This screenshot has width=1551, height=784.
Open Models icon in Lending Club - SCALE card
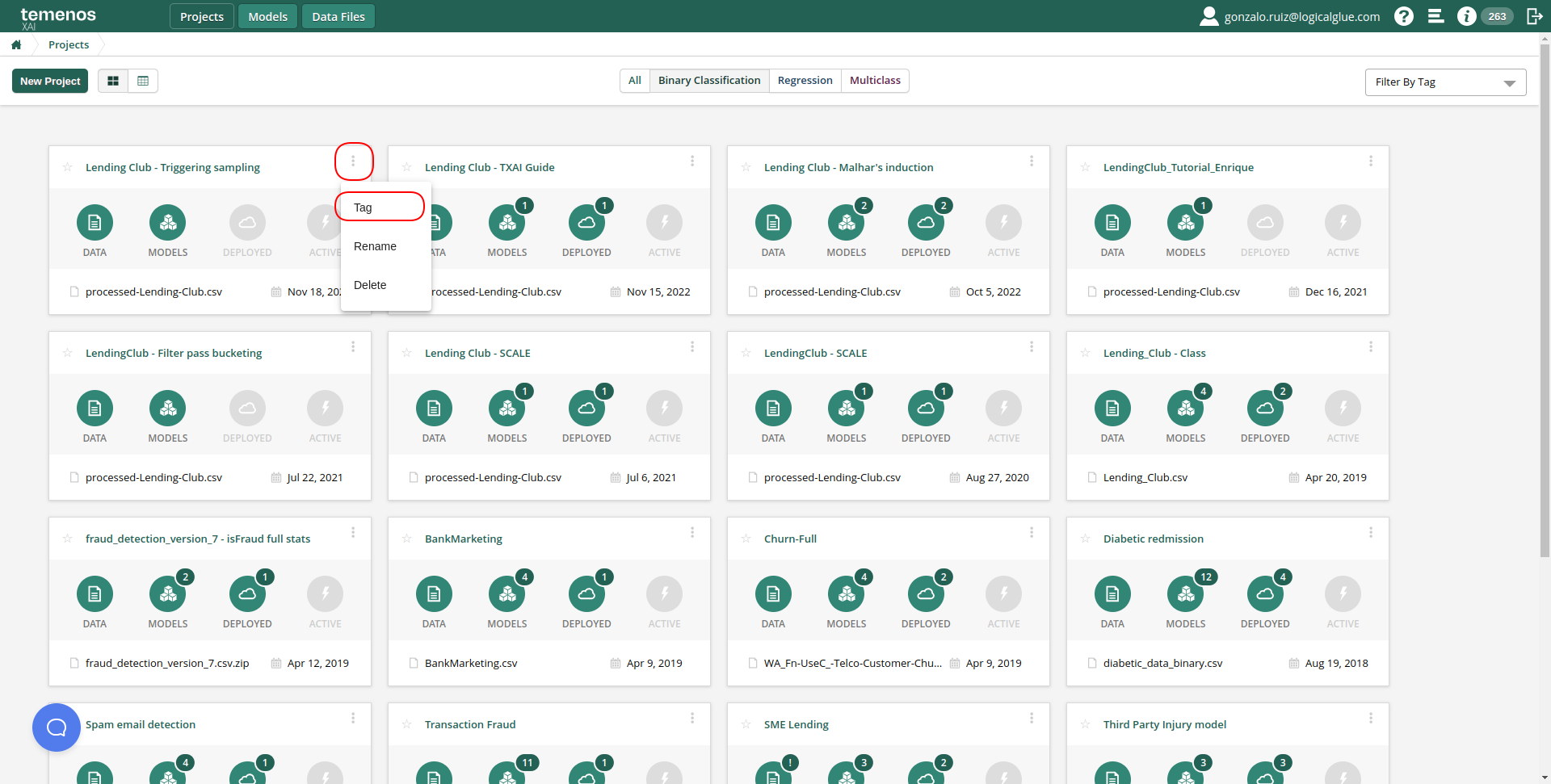pyautogui.click(x=507, y=409)
